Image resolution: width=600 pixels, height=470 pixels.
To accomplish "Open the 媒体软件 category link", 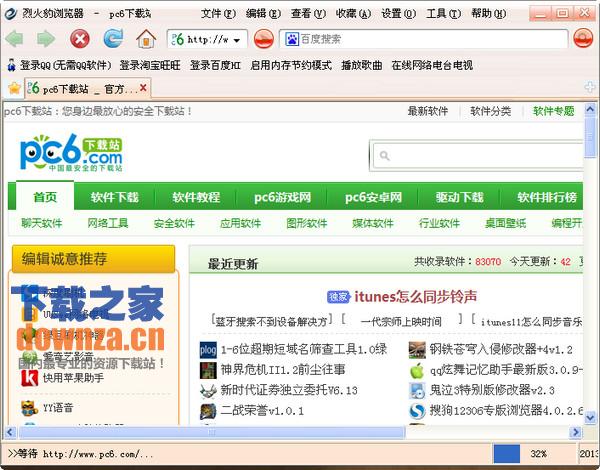I will (373, 223).
